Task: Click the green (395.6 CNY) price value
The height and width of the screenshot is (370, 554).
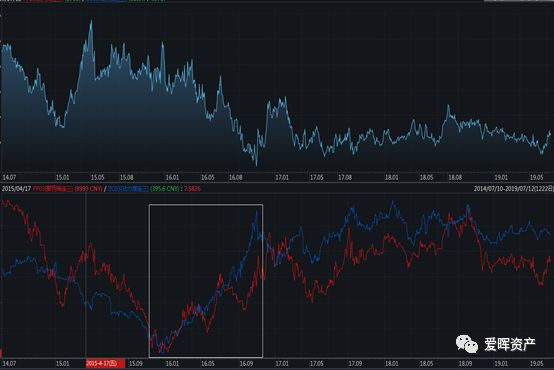Action: pyautogui.click(x=165, y=189)
